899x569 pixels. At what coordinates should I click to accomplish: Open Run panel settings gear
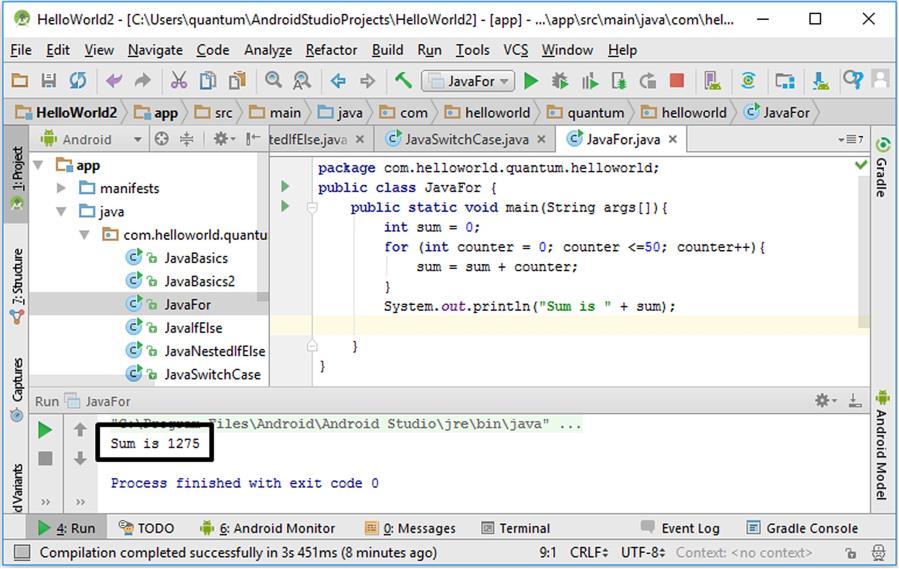pos(824,400)
